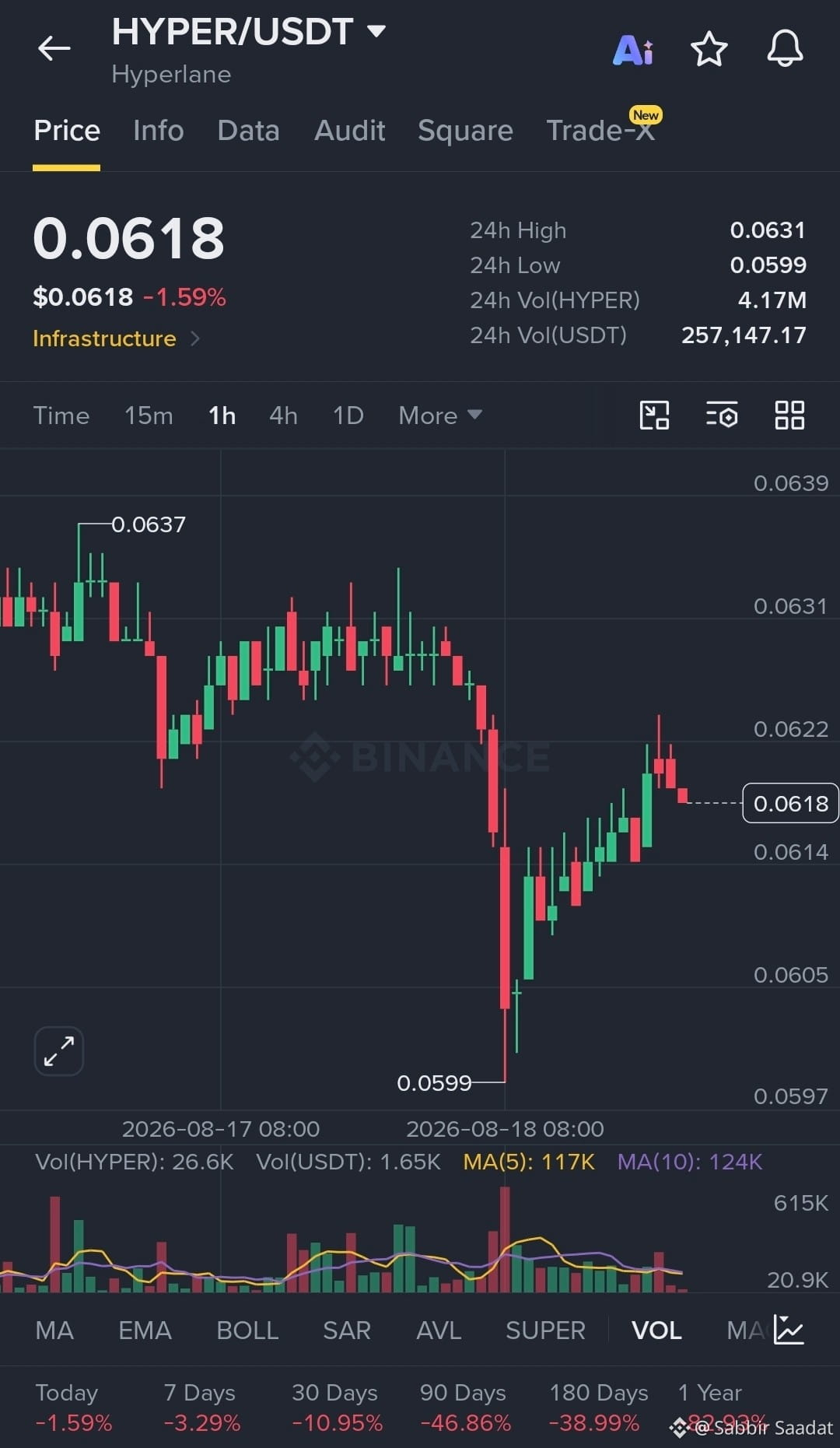Select the VOL sub-indicator
This screenshot has height=1448, width=840.
pos(656,1331)
